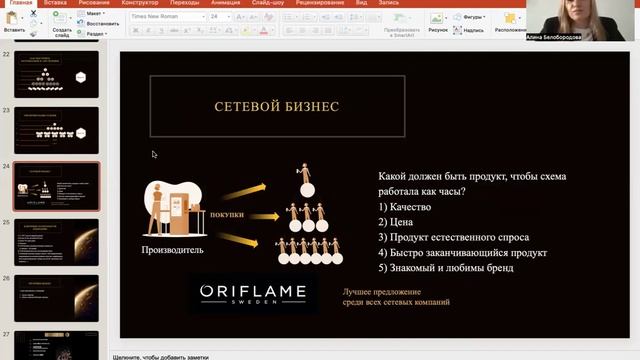
Task: Toggle Align text right
Action: [316, 31]
